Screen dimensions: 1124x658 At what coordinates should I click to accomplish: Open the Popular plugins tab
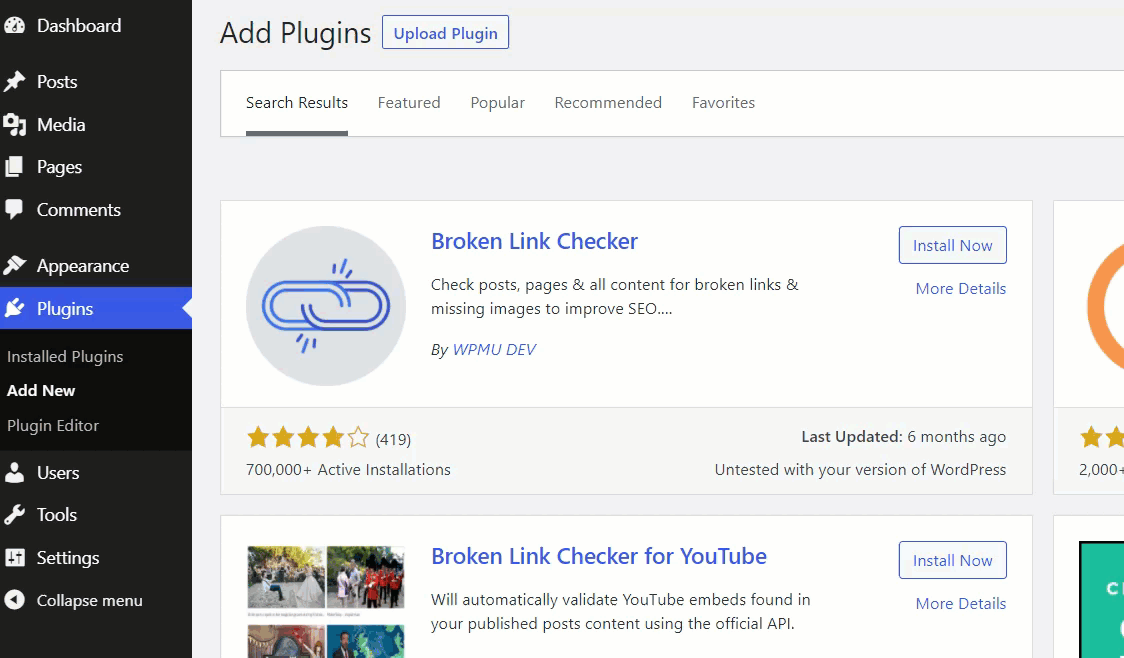[497, 102]
